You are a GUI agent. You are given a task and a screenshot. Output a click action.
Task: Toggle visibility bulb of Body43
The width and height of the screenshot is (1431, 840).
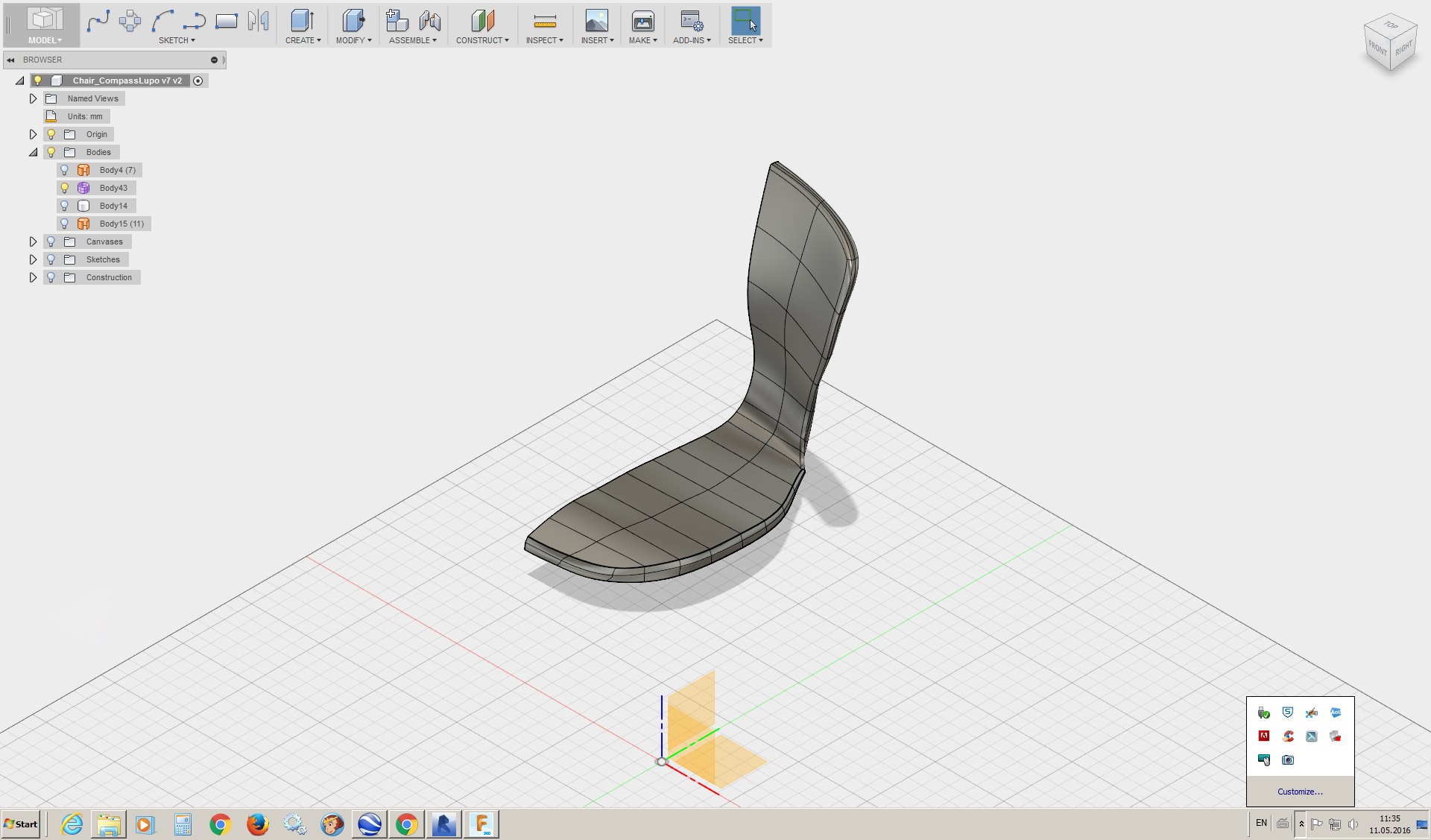click(x=65, y=188)
